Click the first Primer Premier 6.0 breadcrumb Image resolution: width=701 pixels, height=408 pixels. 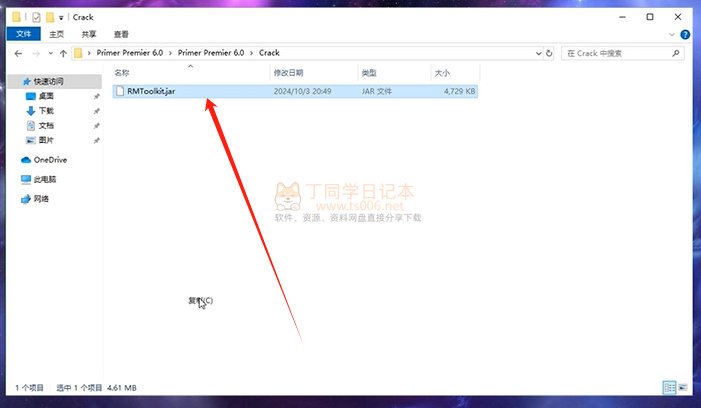tap(130, 53)
